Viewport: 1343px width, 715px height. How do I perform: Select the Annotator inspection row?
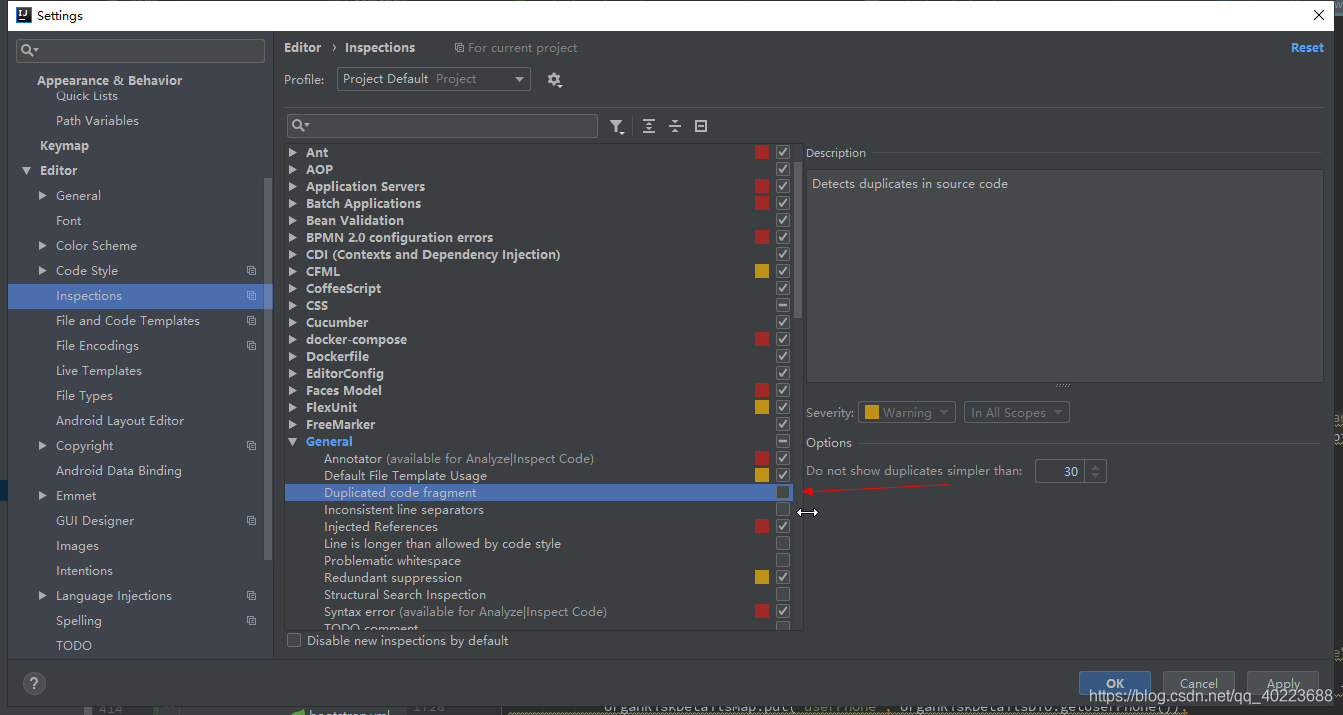[537, 458]
